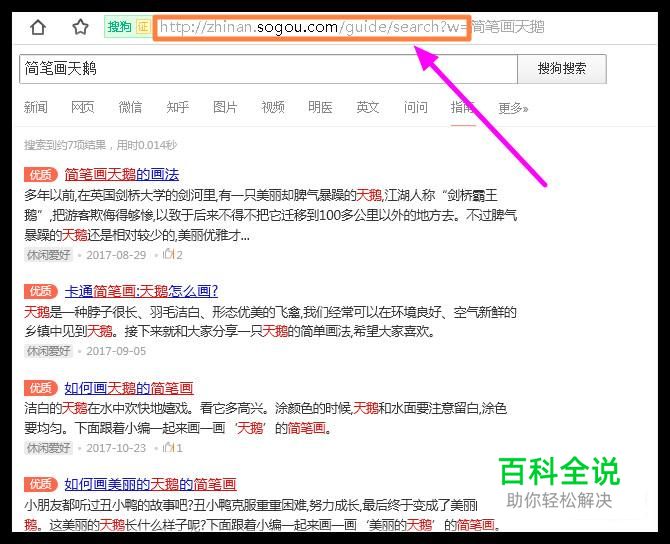The width and height of the screenshot is (670, 544).
Task: Switch to the 视频 tab
Action: (x=273, y=107)
